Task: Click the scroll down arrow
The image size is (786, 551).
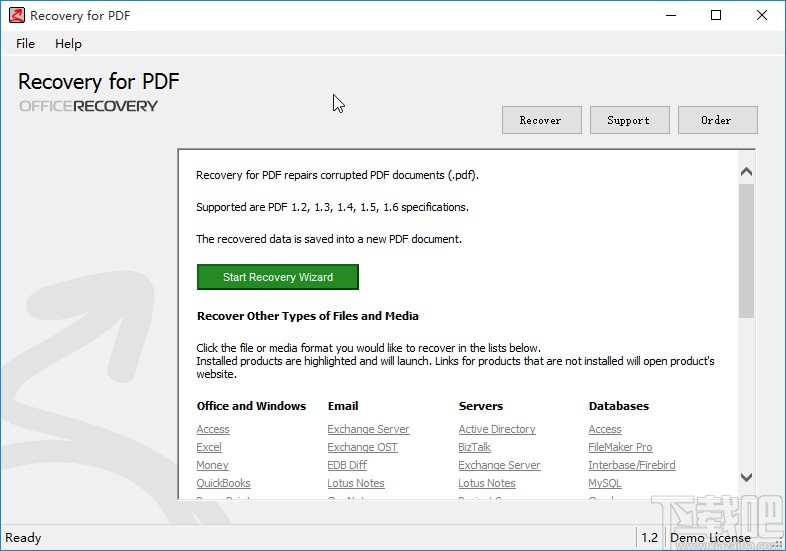Action: tap(746, 477)
